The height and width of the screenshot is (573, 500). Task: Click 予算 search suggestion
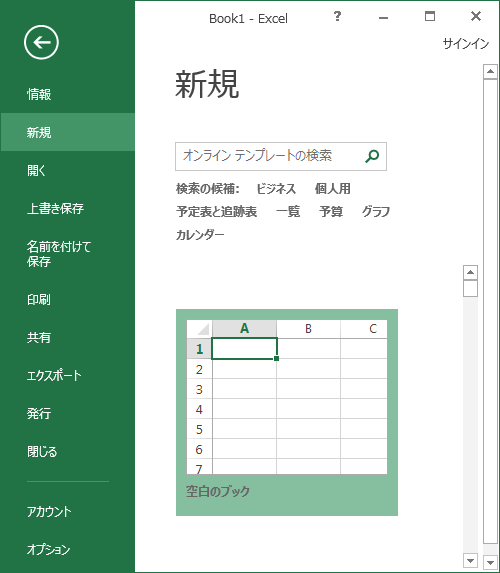coord(331,212)
